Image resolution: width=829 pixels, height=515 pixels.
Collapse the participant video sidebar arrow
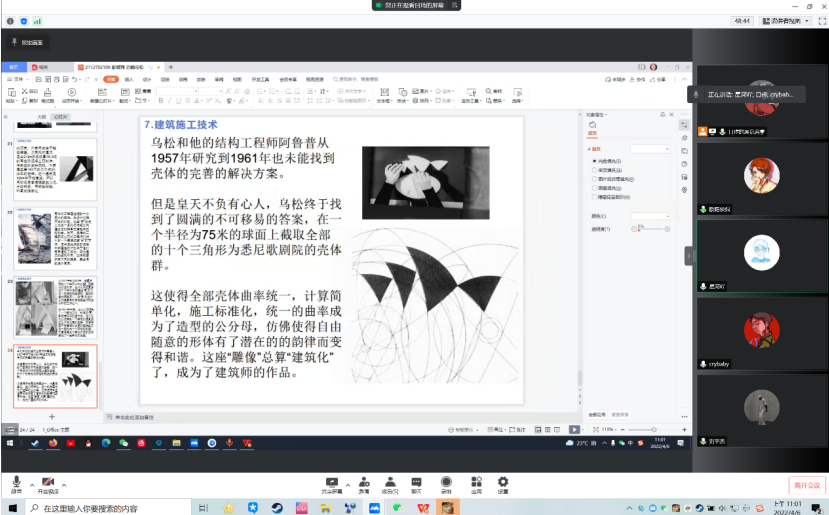pos(688,256)
